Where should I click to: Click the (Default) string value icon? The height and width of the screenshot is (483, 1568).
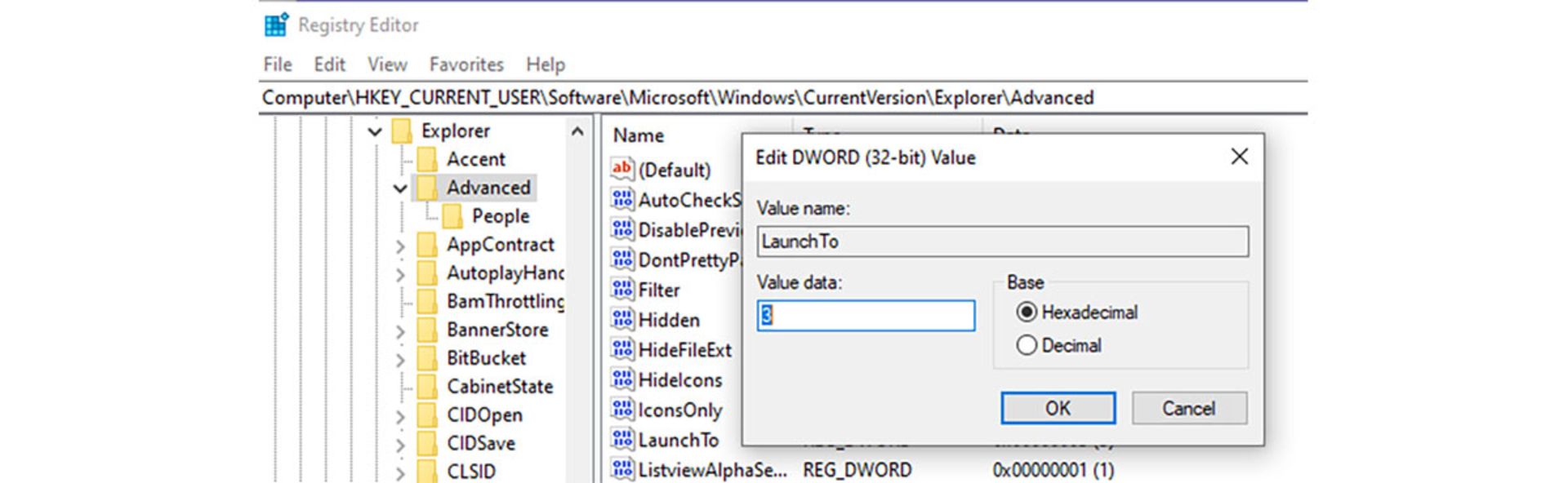pos(622,170)
